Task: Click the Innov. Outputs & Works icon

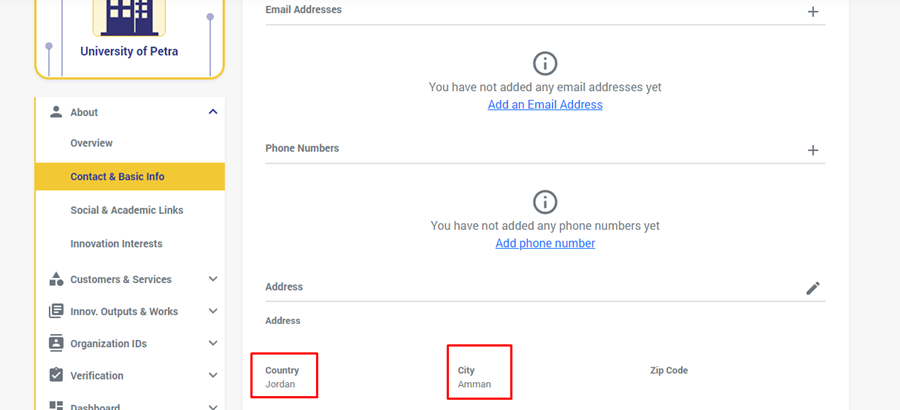Action: coord(56,311)
